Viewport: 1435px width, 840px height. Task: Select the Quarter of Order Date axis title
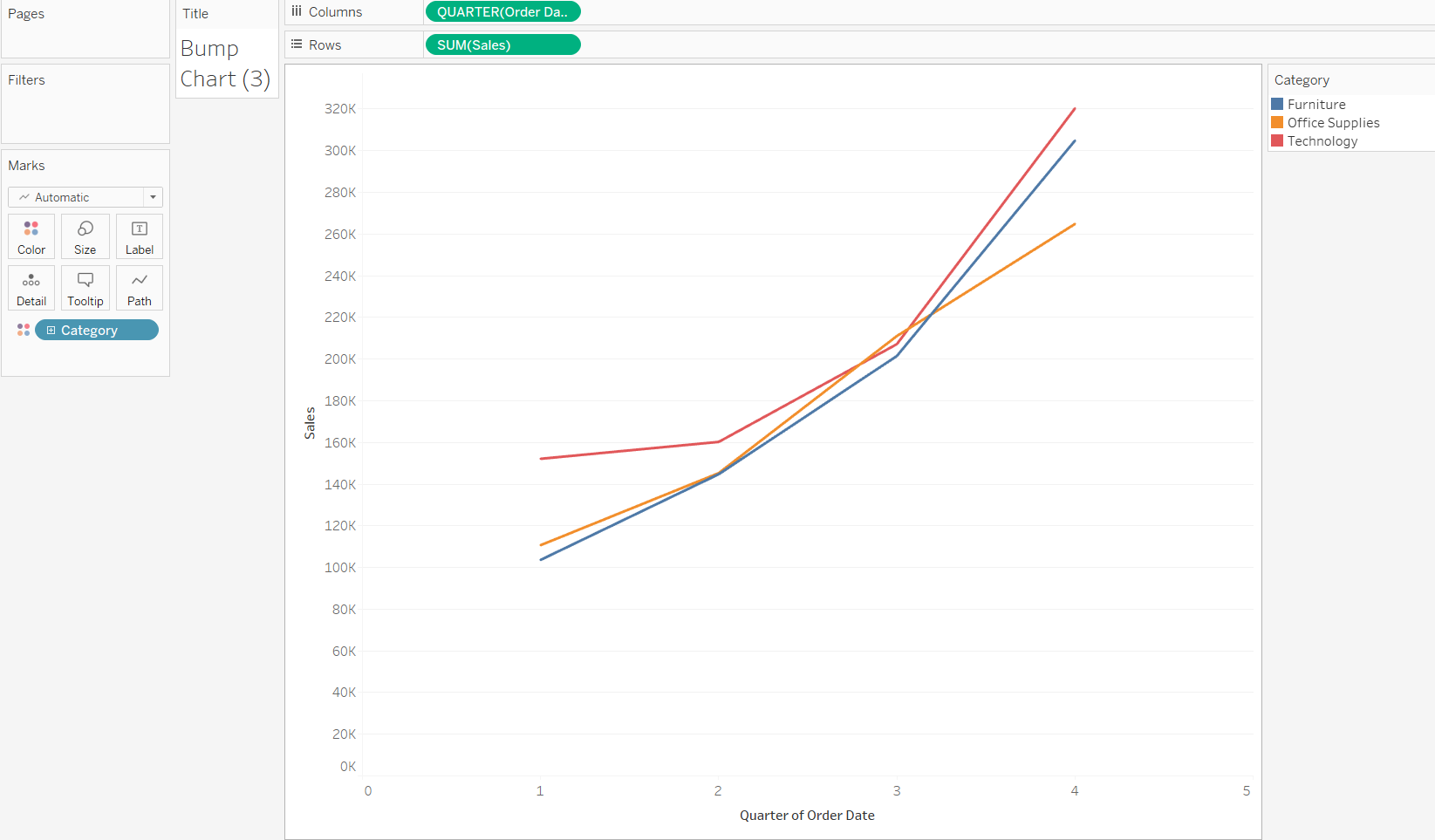[x=807, y=815]
